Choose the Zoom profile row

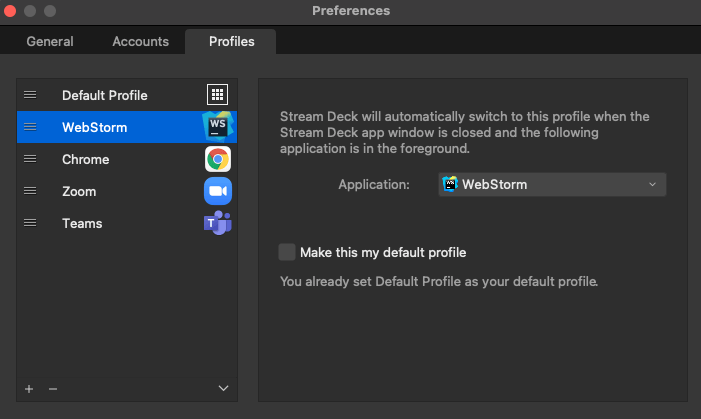(x=127, y=191)
